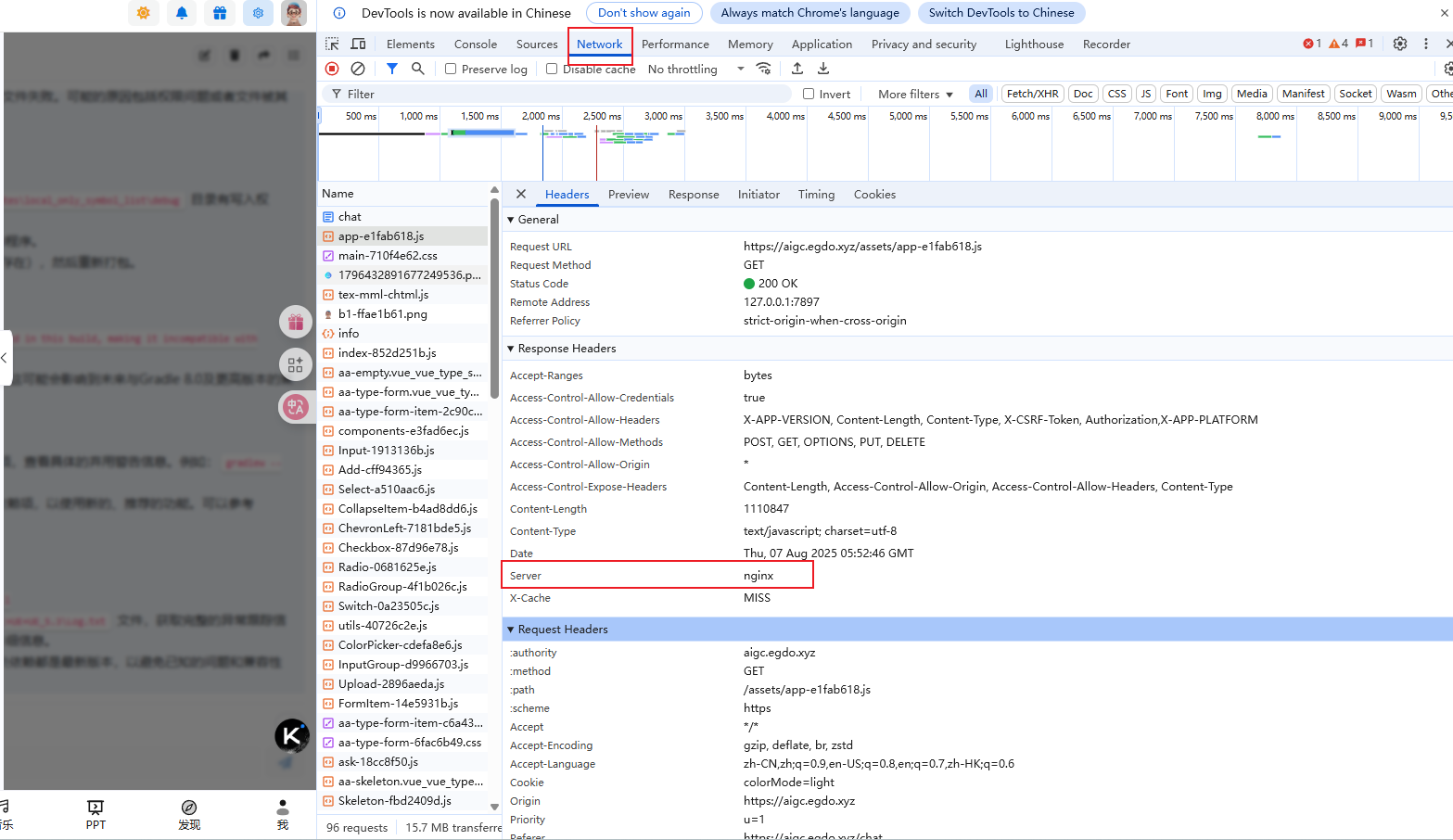1453x840 pixels.
Task: Open the bell notifications icon
Action: coord(182,13)
